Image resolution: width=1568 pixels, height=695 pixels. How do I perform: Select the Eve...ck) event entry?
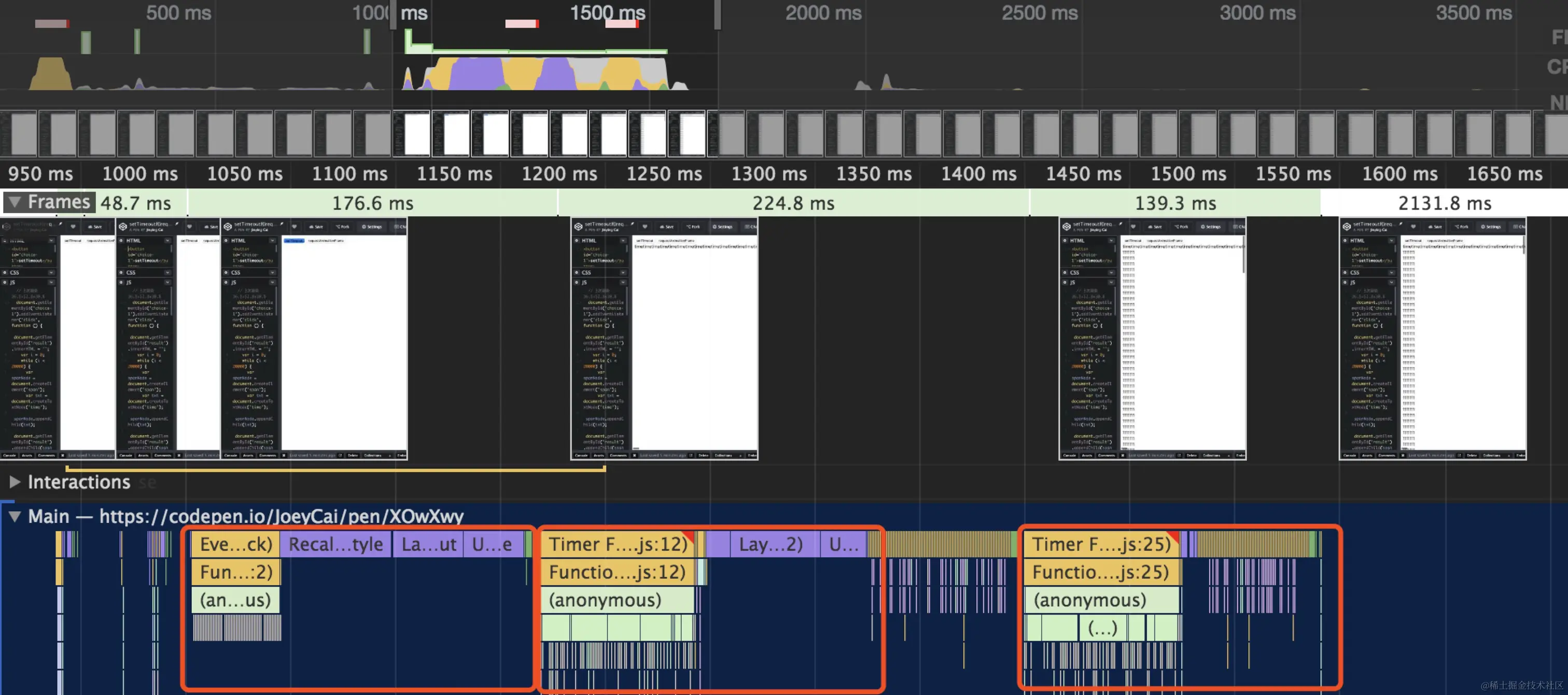point(235,544)
